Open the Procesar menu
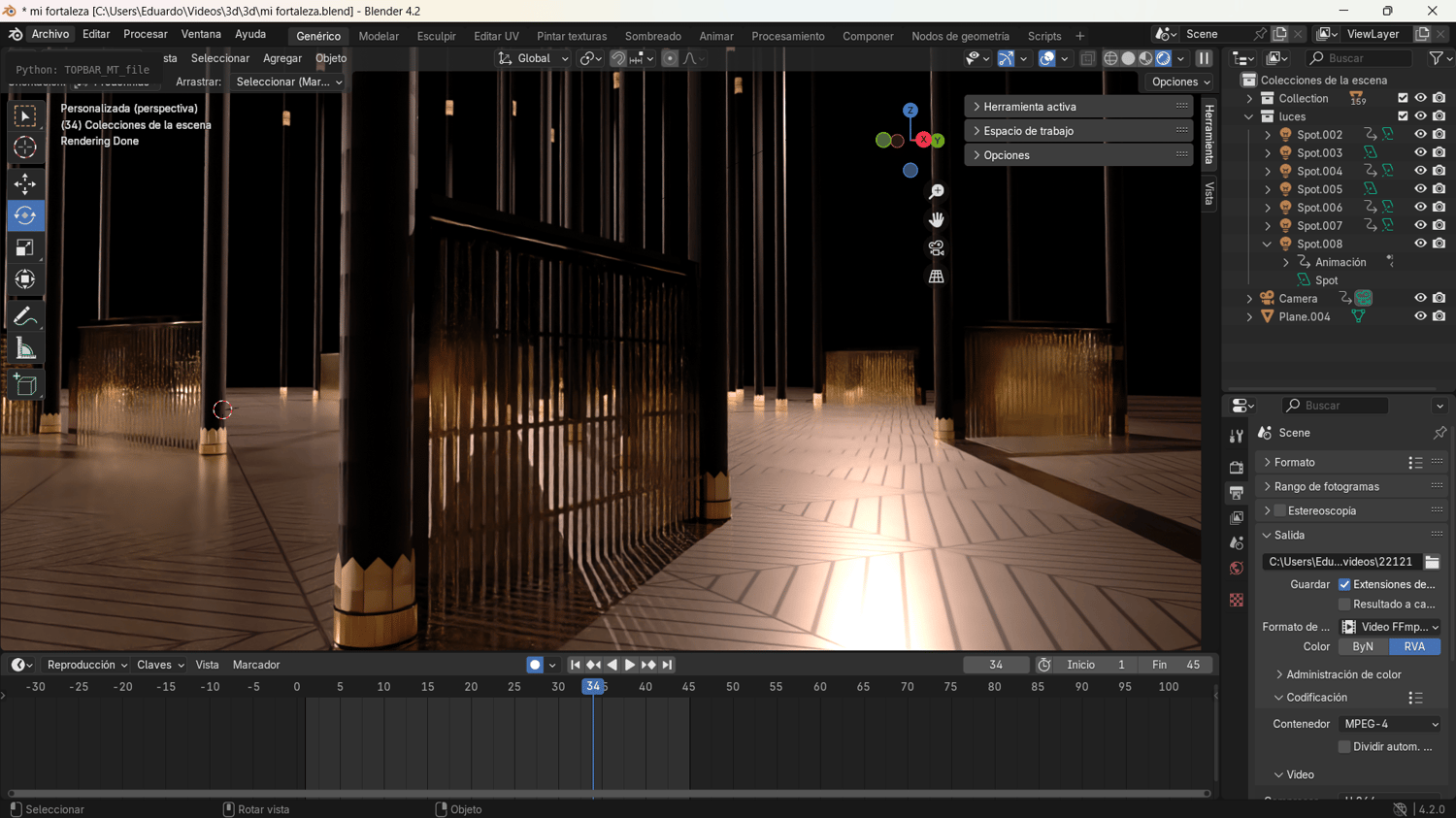The image size is (1456, 818). pos(145,34)
